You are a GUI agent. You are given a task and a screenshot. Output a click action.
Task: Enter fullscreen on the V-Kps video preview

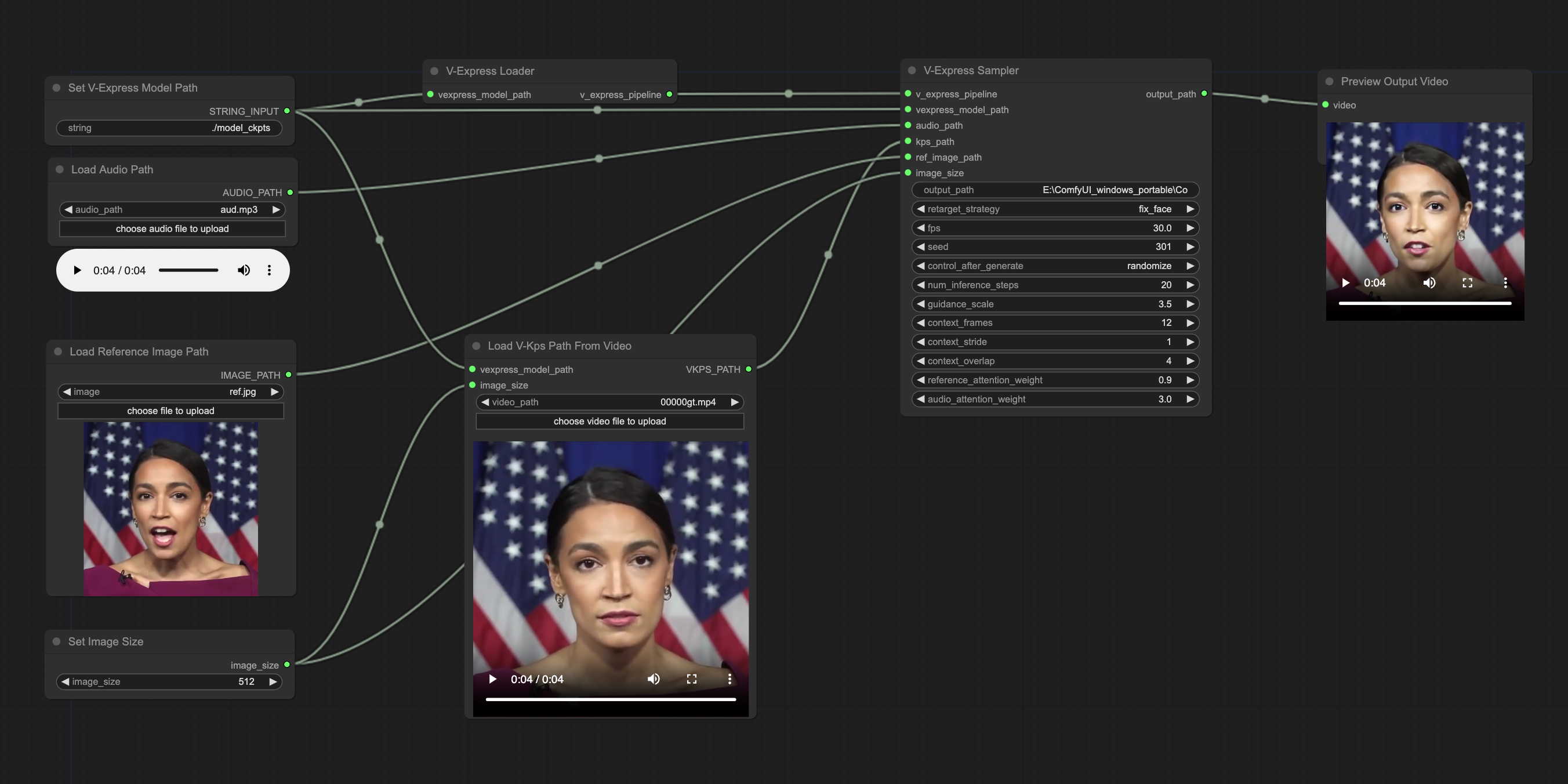[x=691, y=678]
